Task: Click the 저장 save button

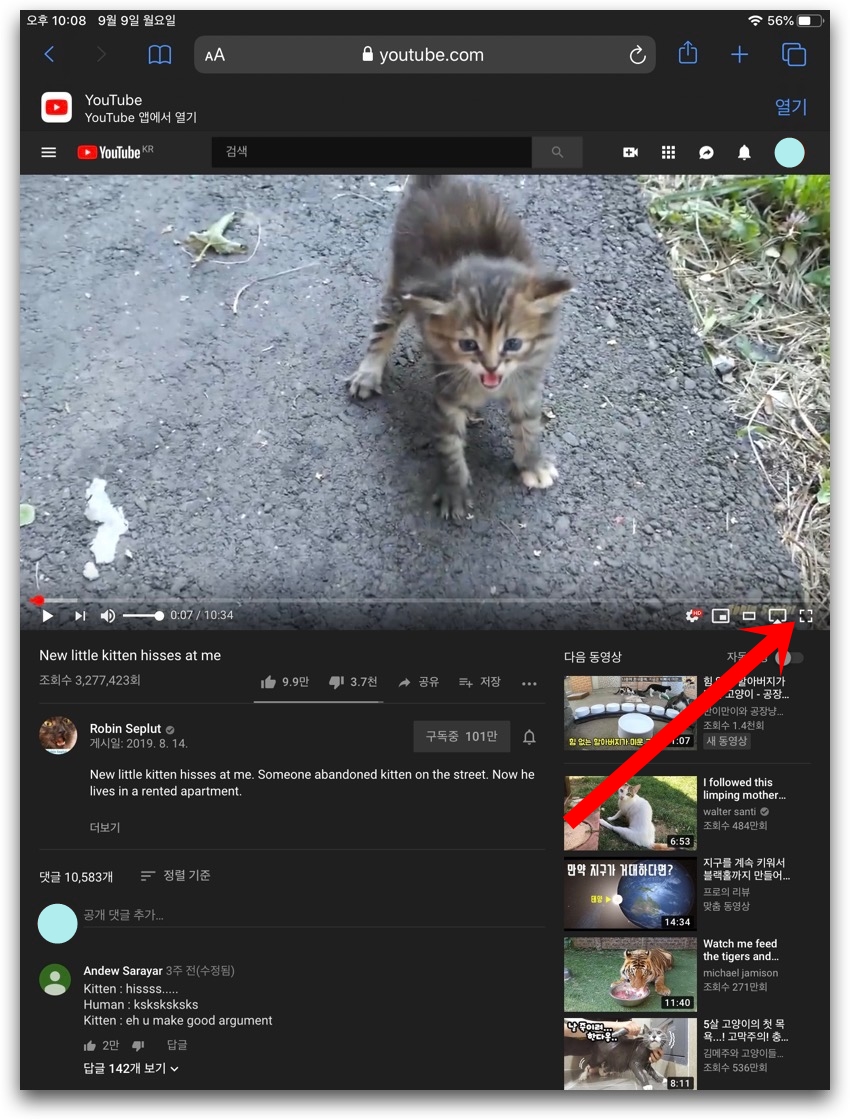Action: pos(479,682)
